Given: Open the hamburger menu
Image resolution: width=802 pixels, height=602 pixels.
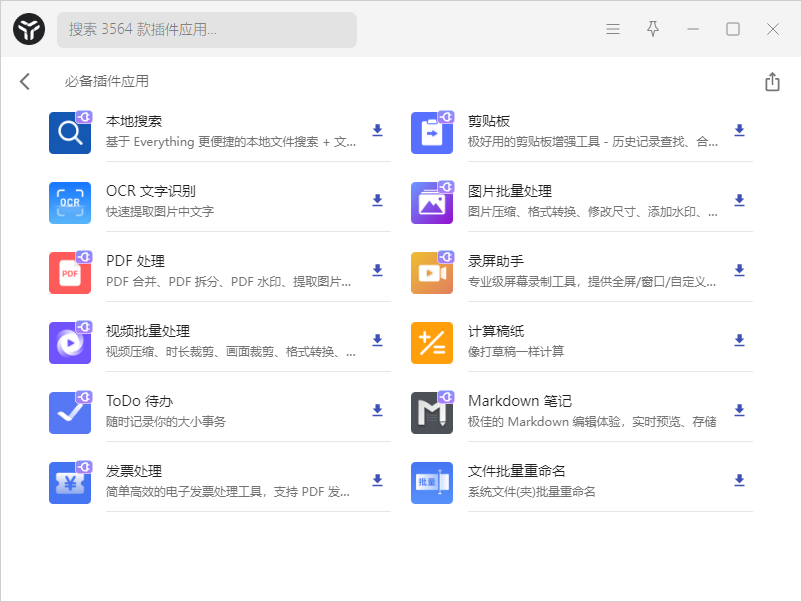Looking at the screenshot, I should (612, 29).
